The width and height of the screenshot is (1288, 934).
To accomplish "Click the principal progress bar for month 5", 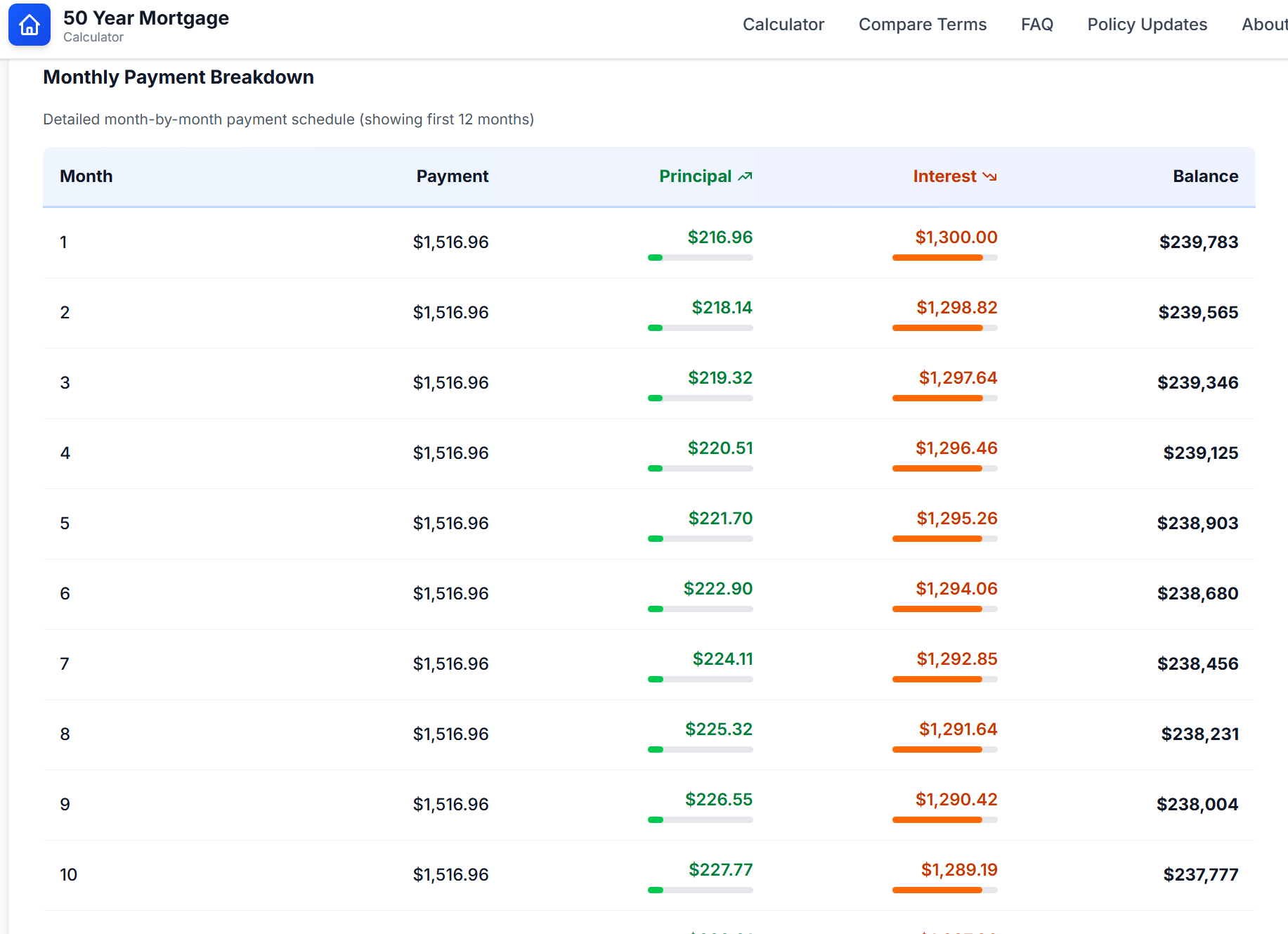I will [700, 538].
